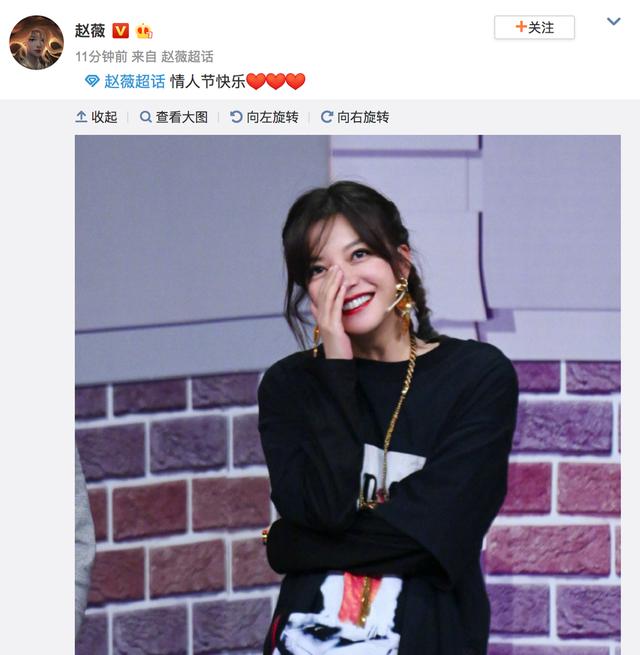
Task: Click the orange plus sign in 关注 button
Action: click(521, 27)
